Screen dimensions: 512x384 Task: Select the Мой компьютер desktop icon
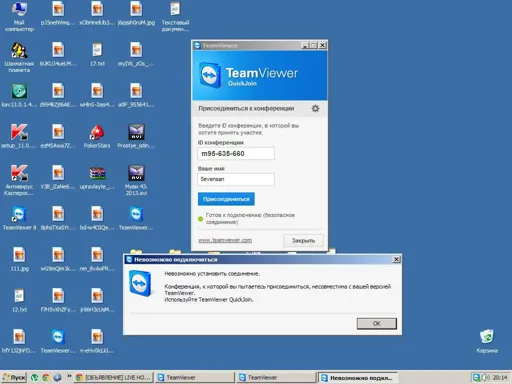(19, 17)
